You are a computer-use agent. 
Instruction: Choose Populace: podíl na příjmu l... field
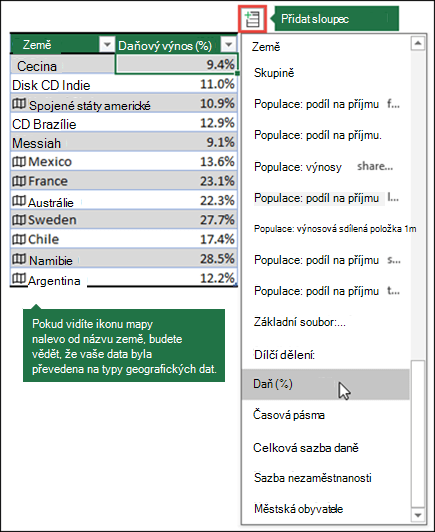[x=326, y=198]
